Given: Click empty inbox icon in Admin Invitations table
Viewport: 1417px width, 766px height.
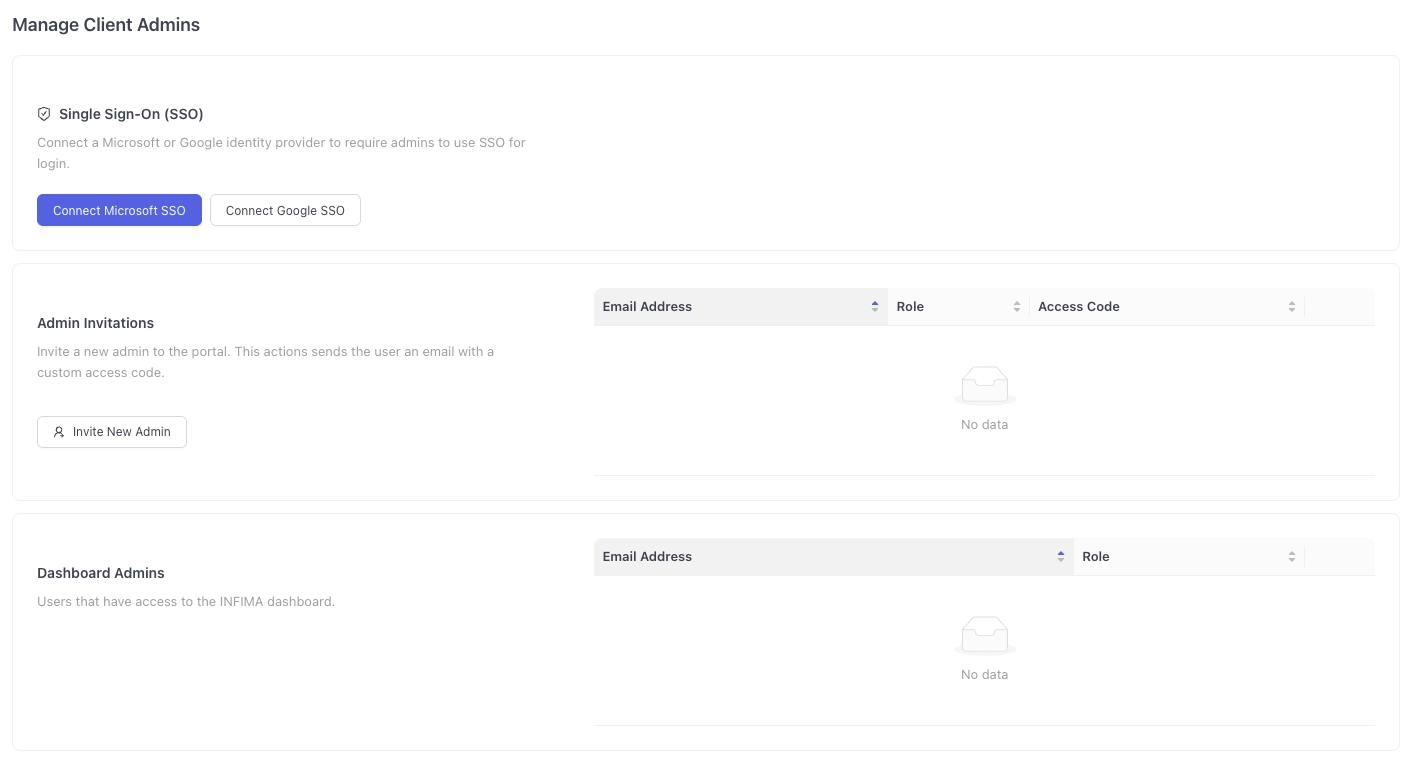Looking at the screenshot, I should coord(984,385).
